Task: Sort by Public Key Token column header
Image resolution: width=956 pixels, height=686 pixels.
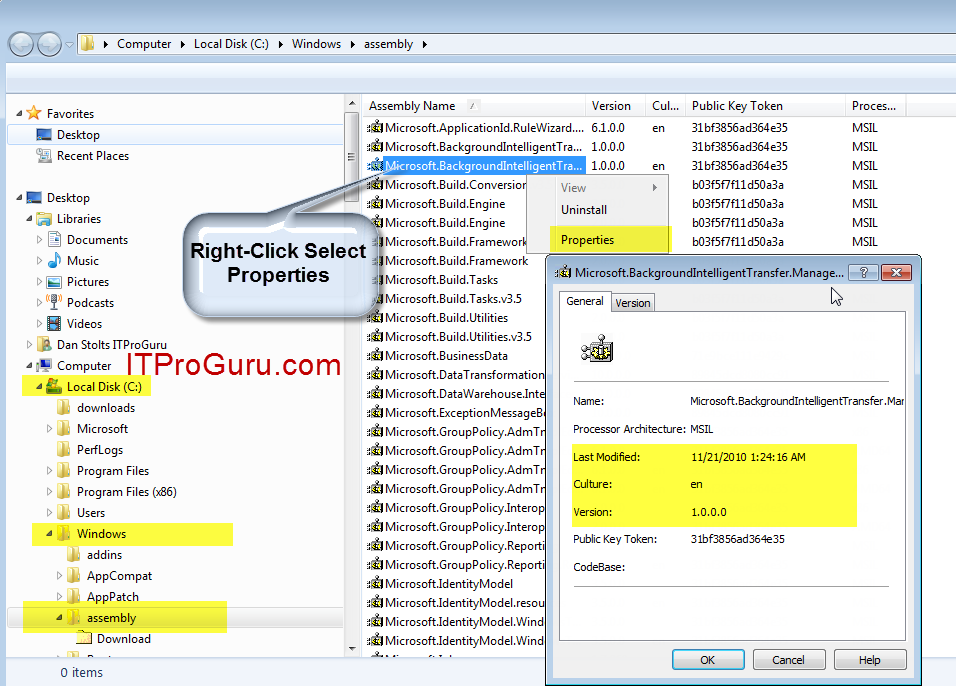Action: click(x=765, y=105)
